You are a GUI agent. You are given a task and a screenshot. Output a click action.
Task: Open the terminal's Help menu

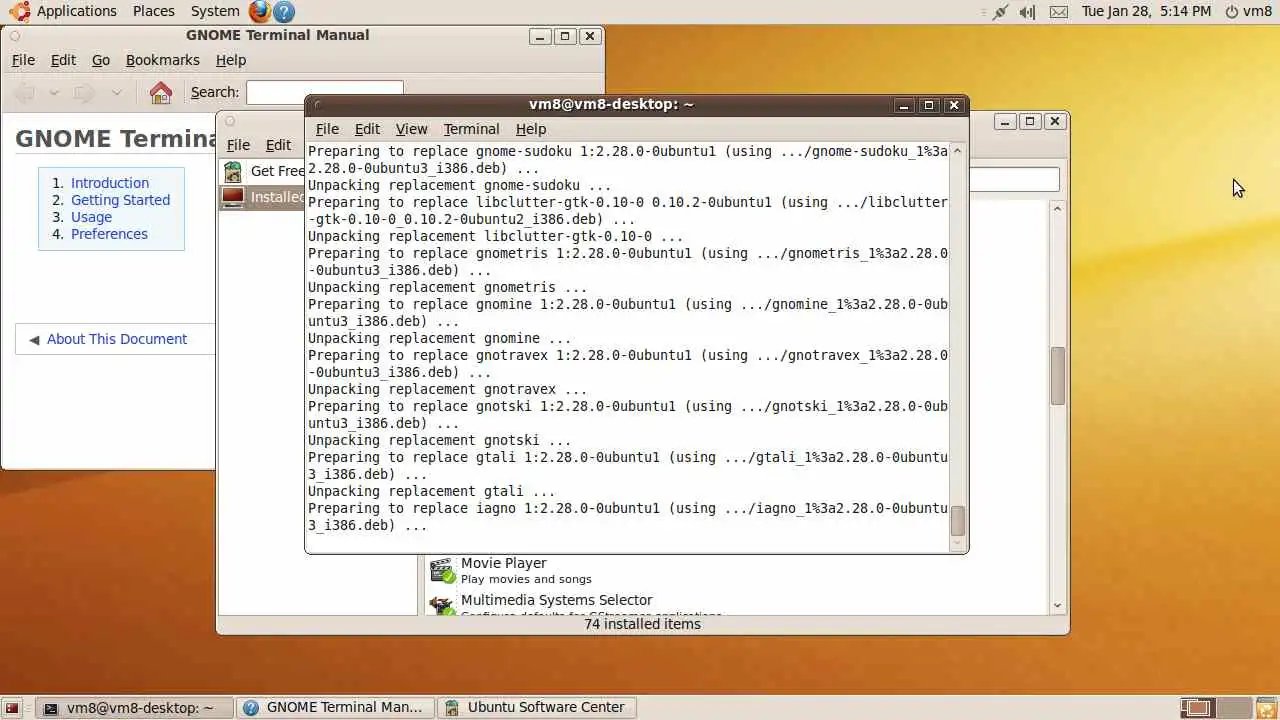(x=531, y=129)
